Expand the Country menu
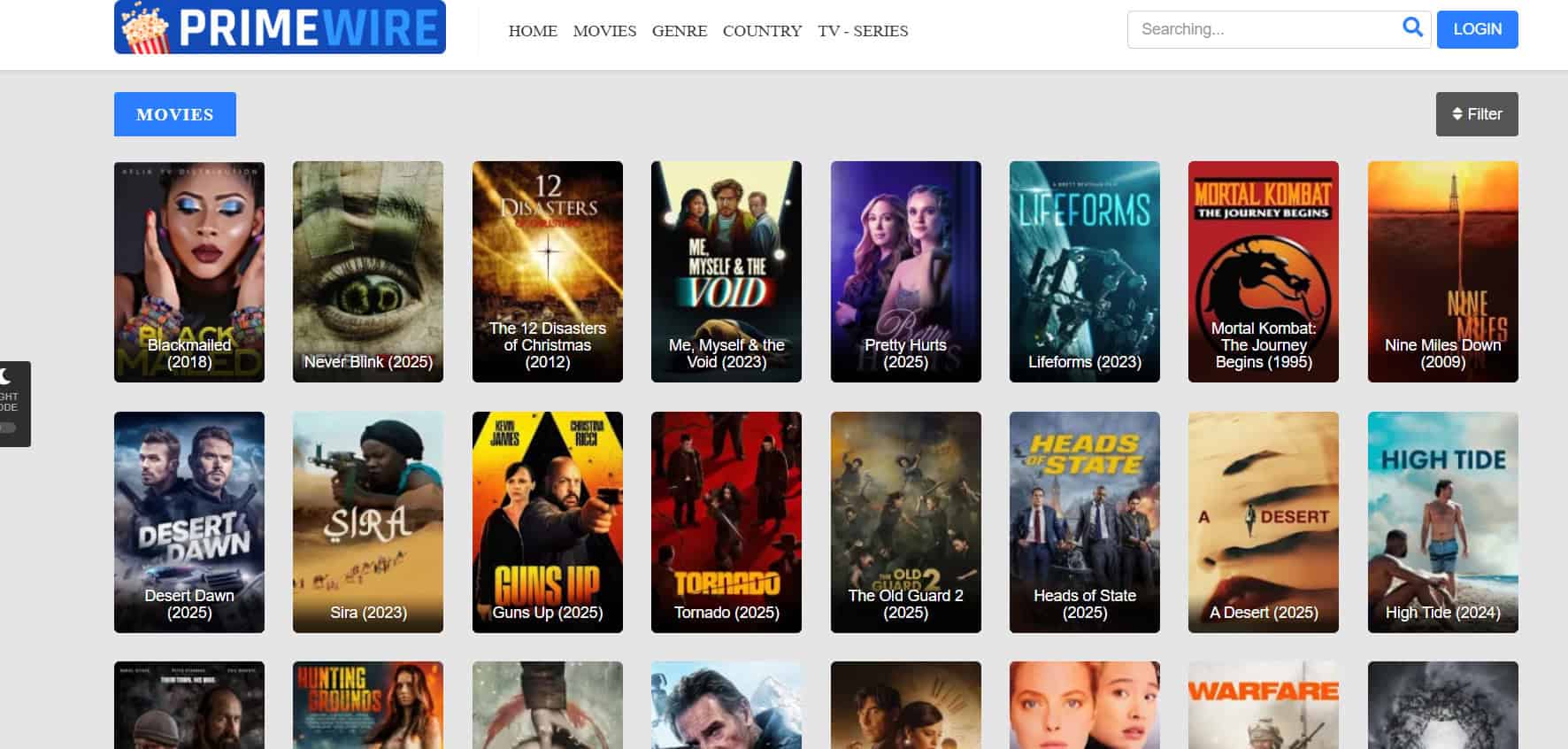The image size is (1568, 749). pos(762,31)
